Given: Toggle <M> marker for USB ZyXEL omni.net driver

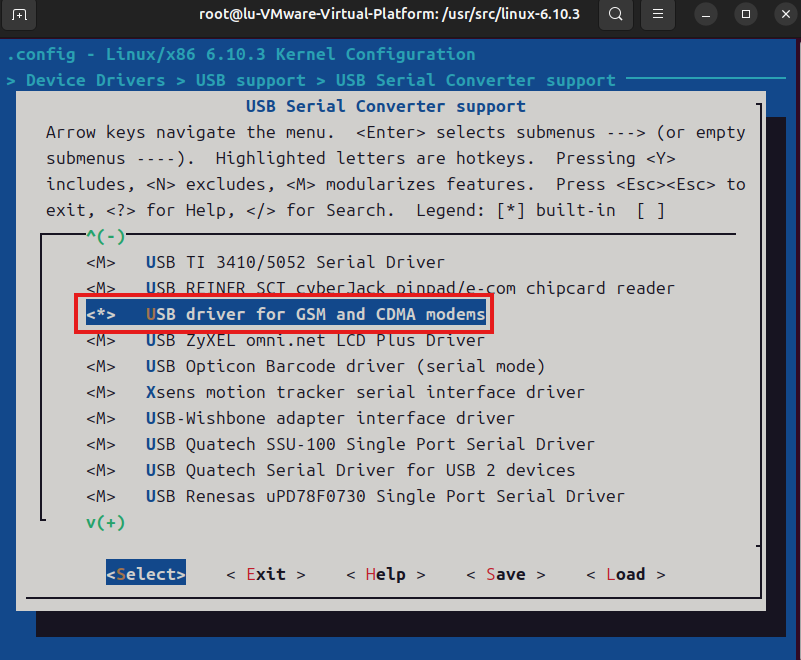Looking at the screenshot, I should tap(101, 340).
